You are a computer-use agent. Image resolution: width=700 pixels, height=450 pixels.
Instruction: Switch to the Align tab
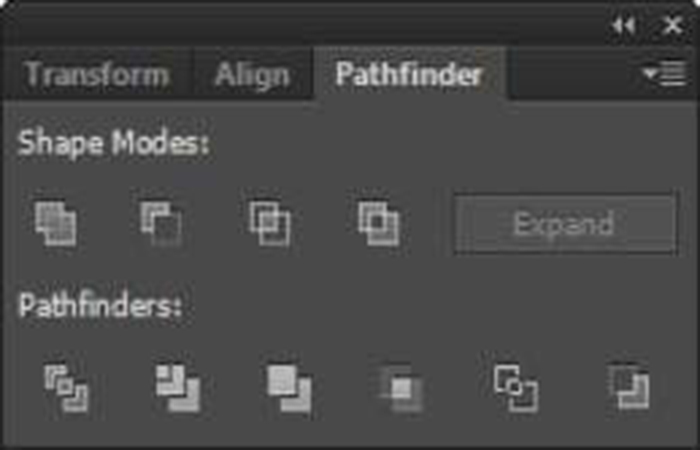(252, 75)
